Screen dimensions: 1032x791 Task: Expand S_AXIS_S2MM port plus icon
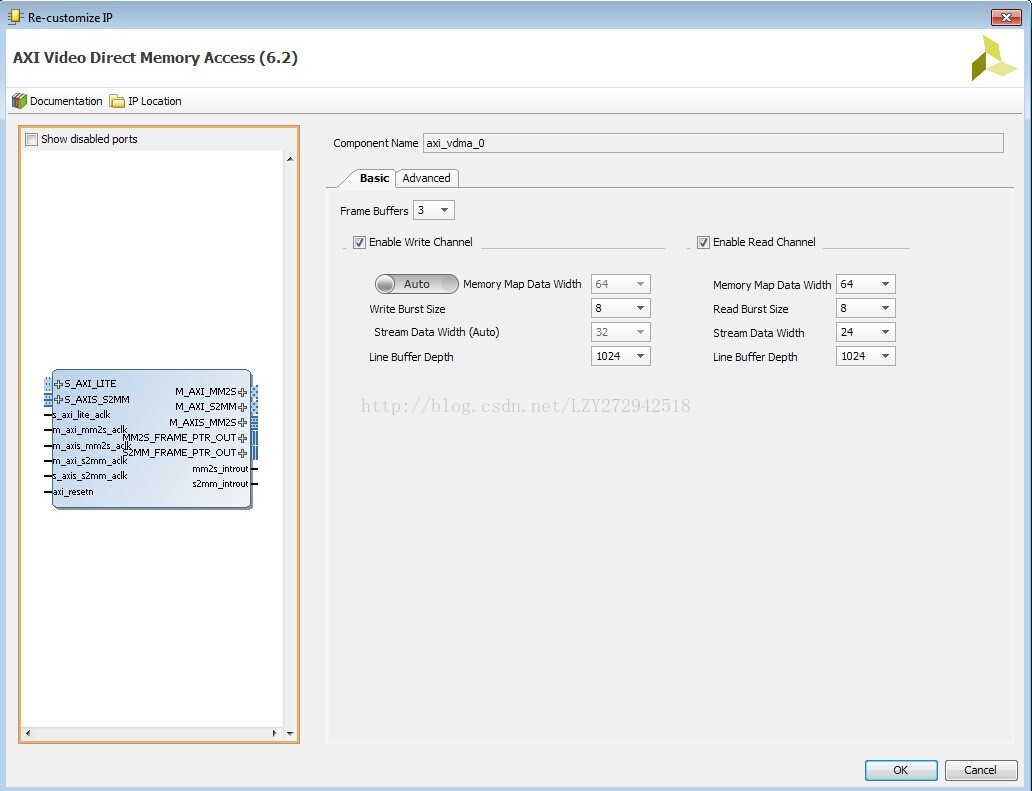59,399
